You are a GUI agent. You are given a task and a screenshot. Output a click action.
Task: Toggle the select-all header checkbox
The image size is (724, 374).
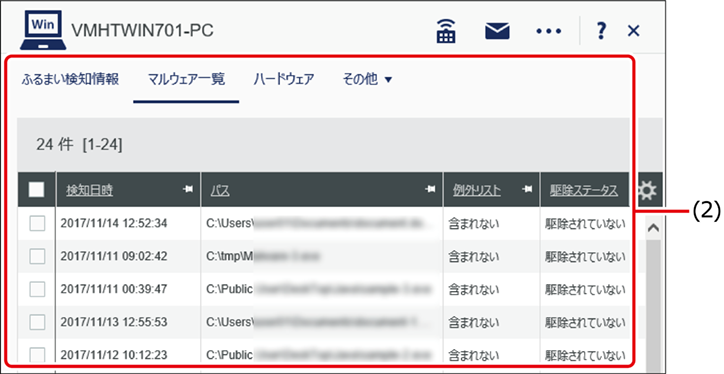pos(36,189)
